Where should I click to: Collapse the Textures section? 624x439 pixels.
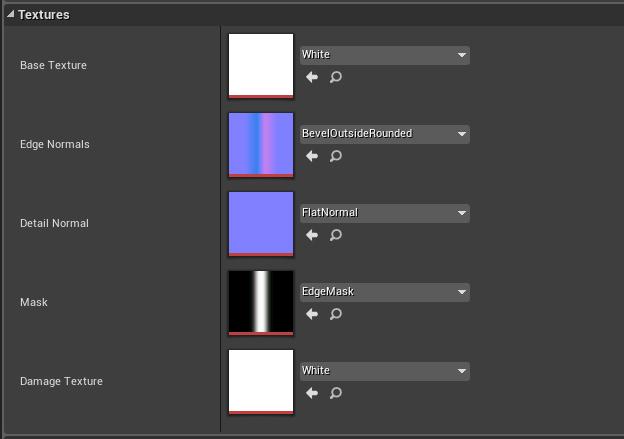tap(11, 15)
